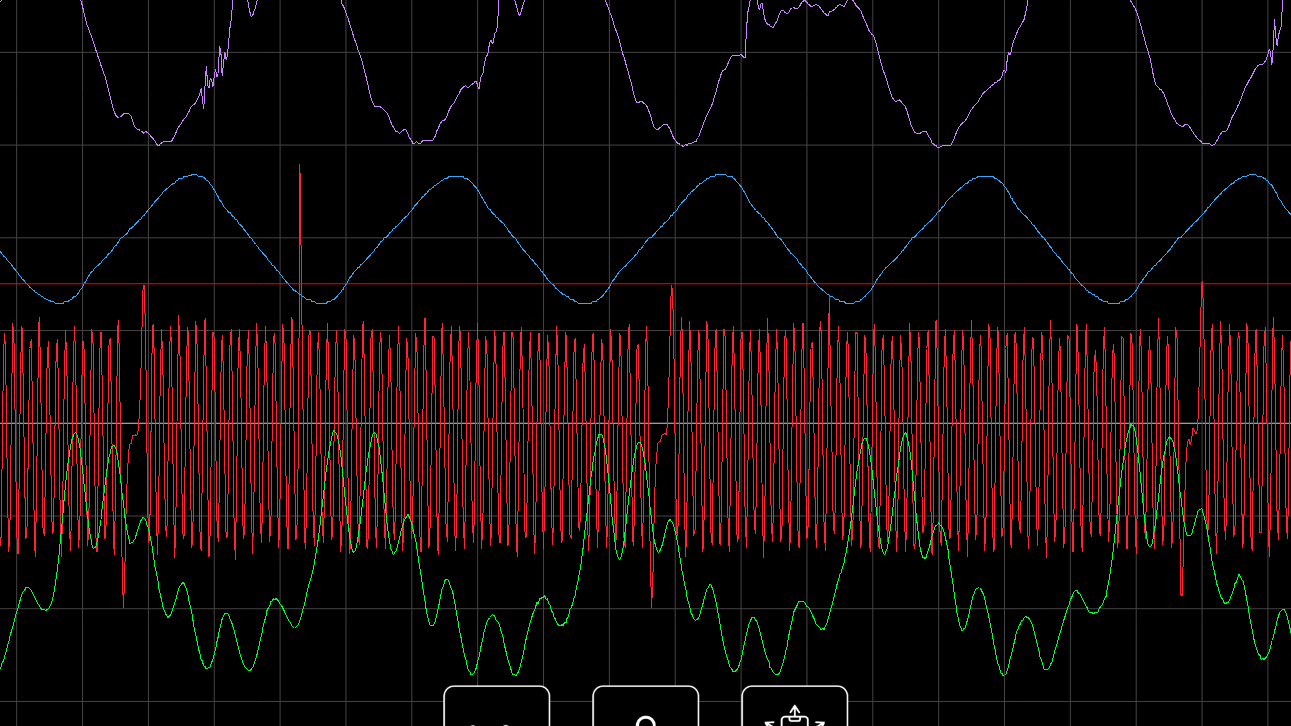
Task: Click the share/export icon button
Action: coord(794,708)
